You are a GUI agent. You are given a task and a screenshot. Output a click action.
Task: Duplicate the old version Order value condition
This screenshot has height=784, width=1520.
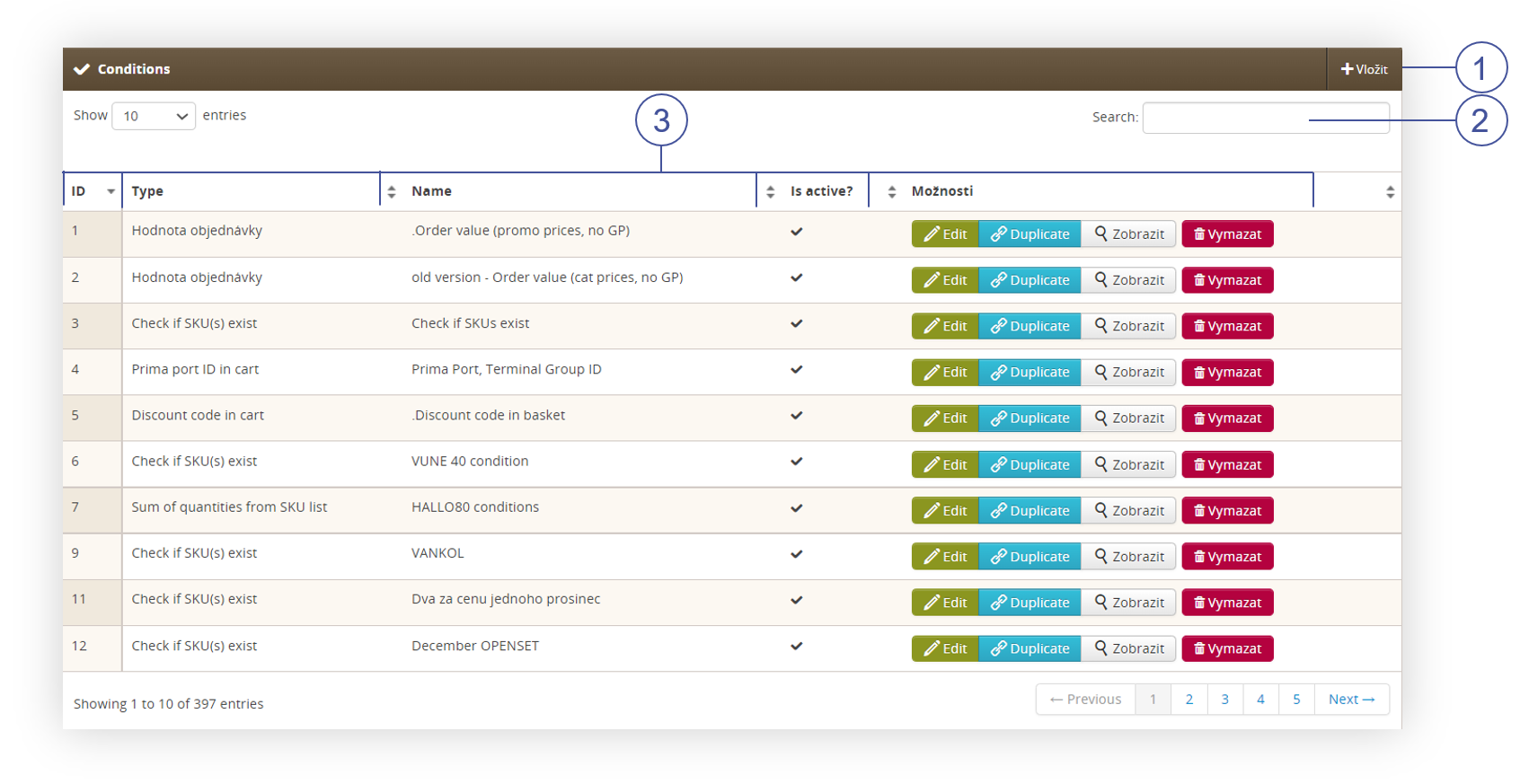tap(1030, 280)
